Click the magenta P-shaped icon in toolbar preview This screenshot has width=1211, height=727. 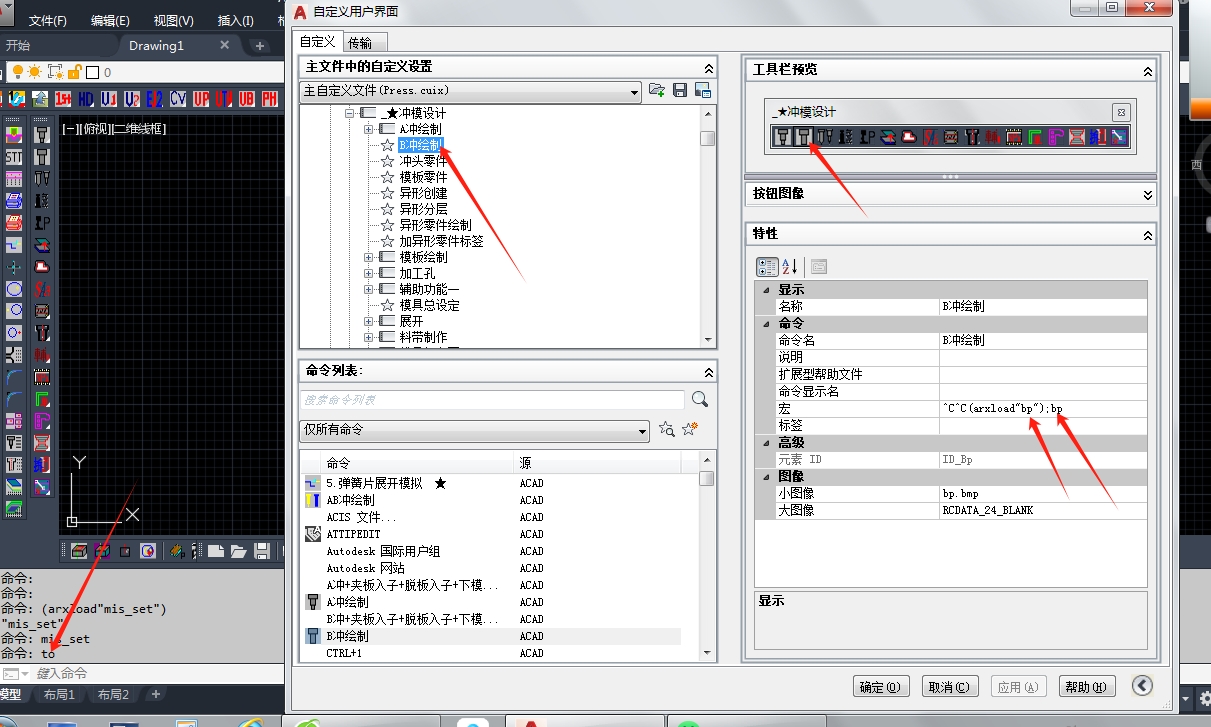click(x=1055, y=137)
